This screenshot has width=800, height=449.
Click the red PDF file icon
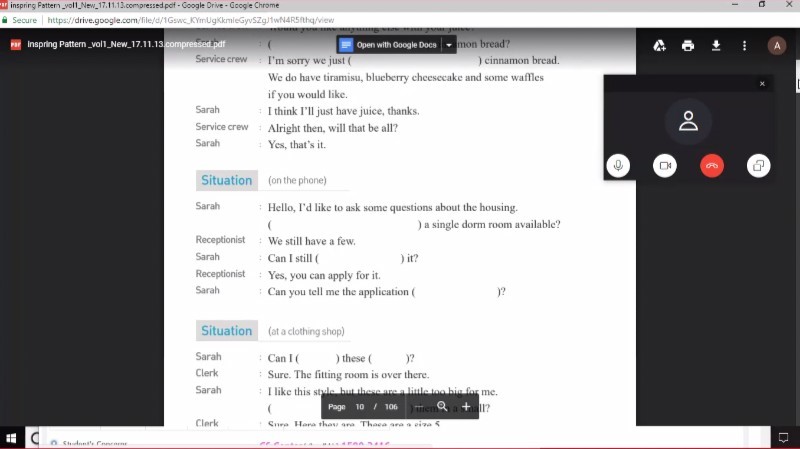[x=16, y=44]
